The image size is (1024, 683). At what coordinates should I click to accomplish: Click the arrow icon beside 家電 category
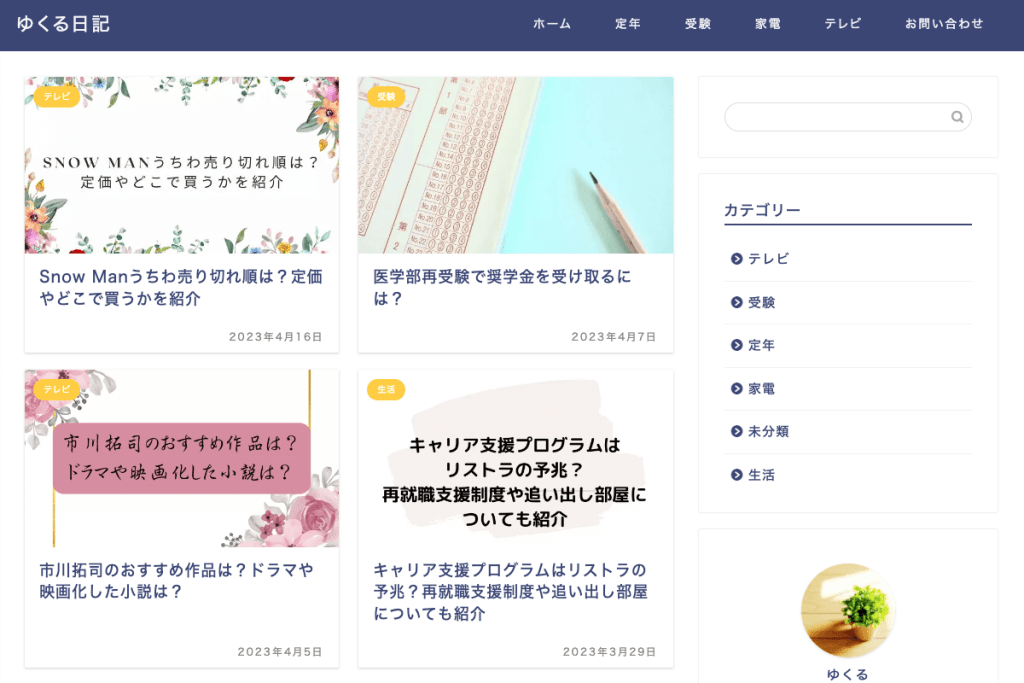click(x=737, y=389)
